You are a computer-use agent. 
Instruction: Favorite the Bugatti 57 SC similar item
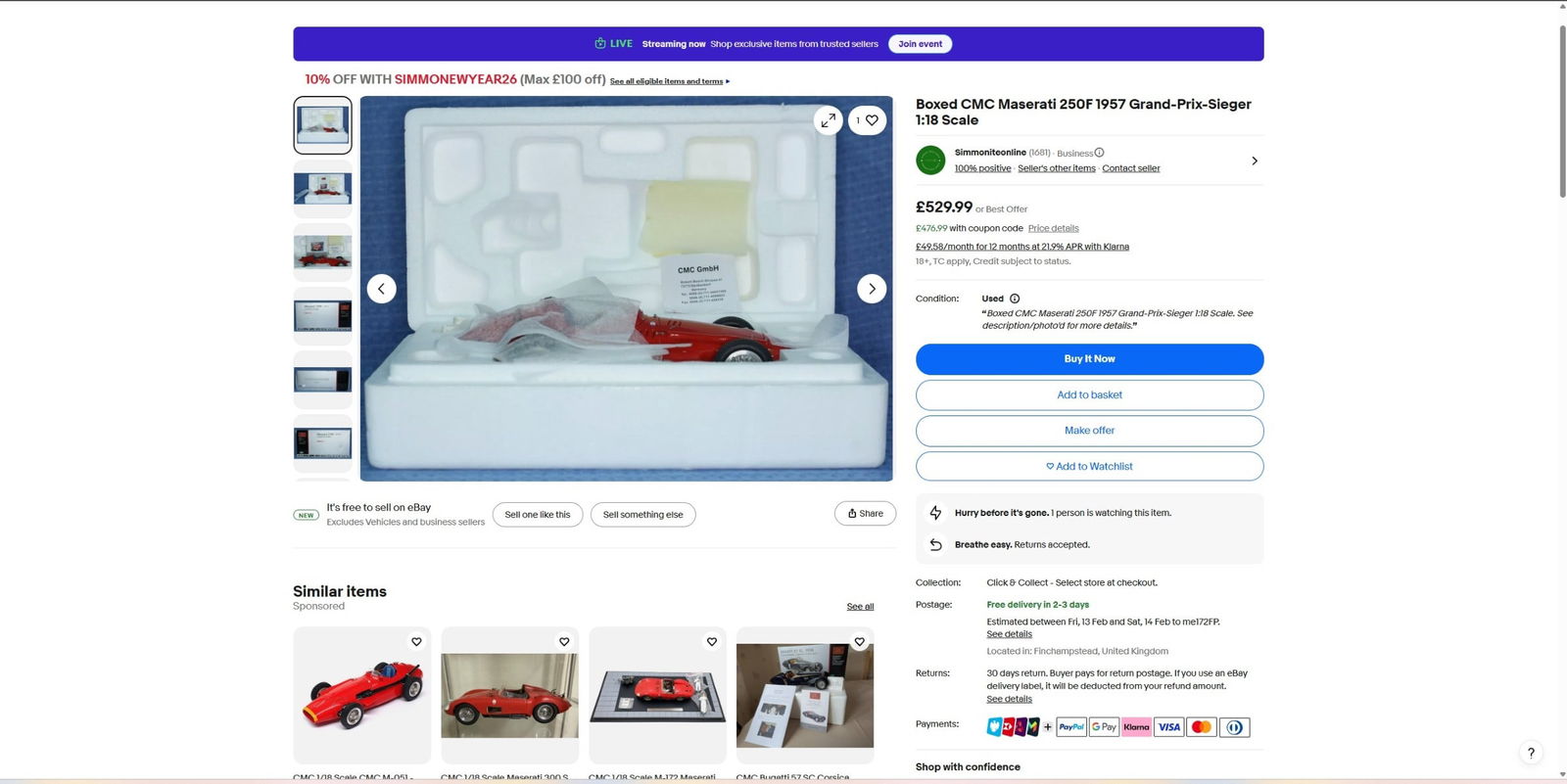click(x=859, y=642)
